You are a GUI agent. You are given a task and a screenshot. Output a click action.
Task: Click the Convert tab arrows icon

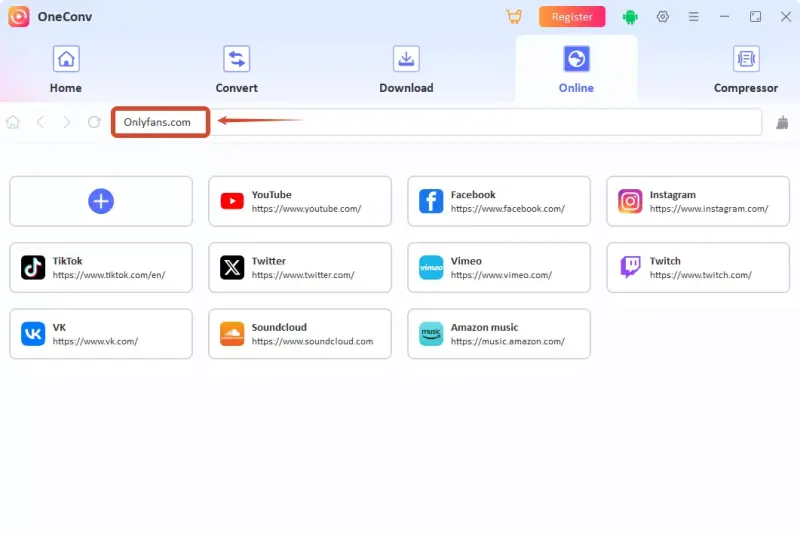coord(236,59)
